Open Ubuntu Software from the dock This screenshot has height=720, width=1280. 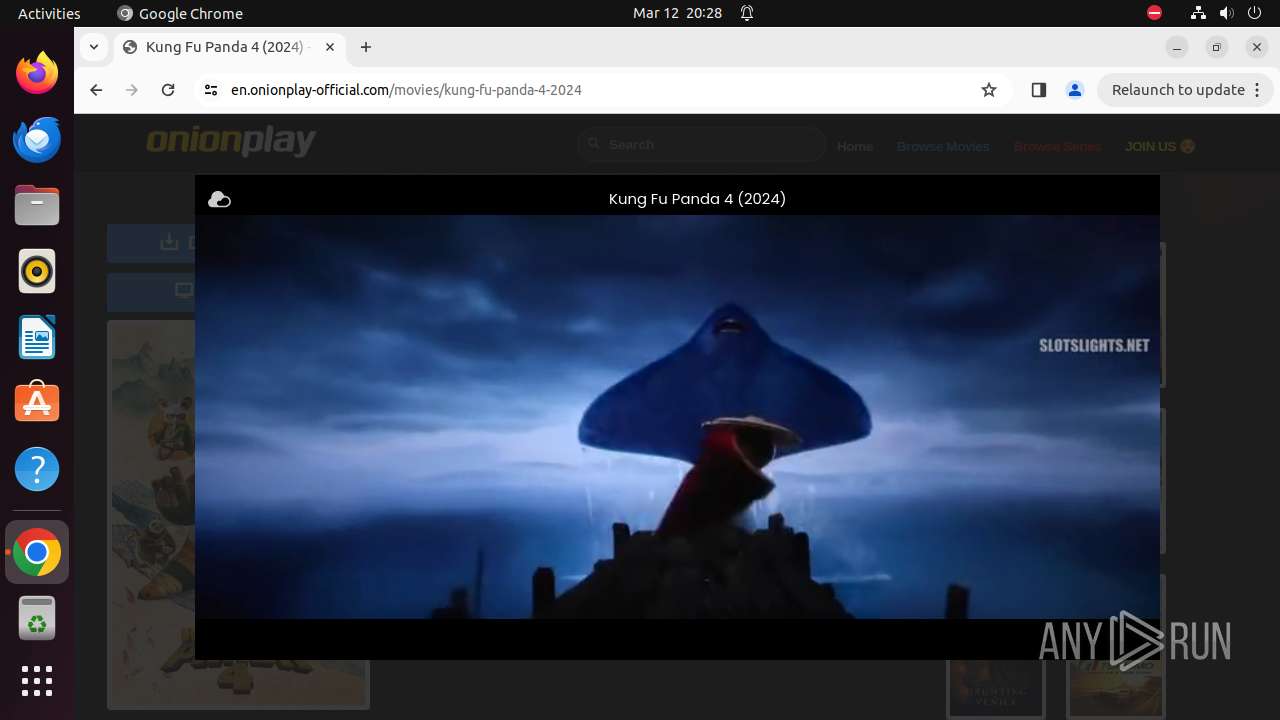(37, 403)
